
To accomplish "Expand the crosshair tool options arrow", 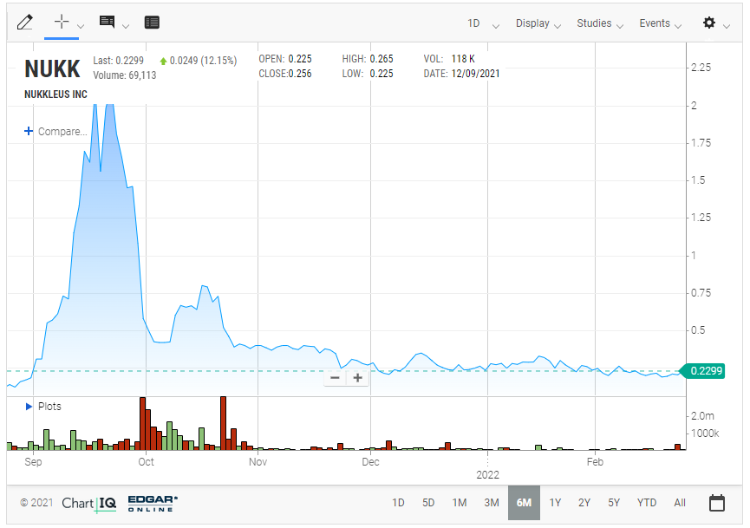I will (x=80, y=26).
